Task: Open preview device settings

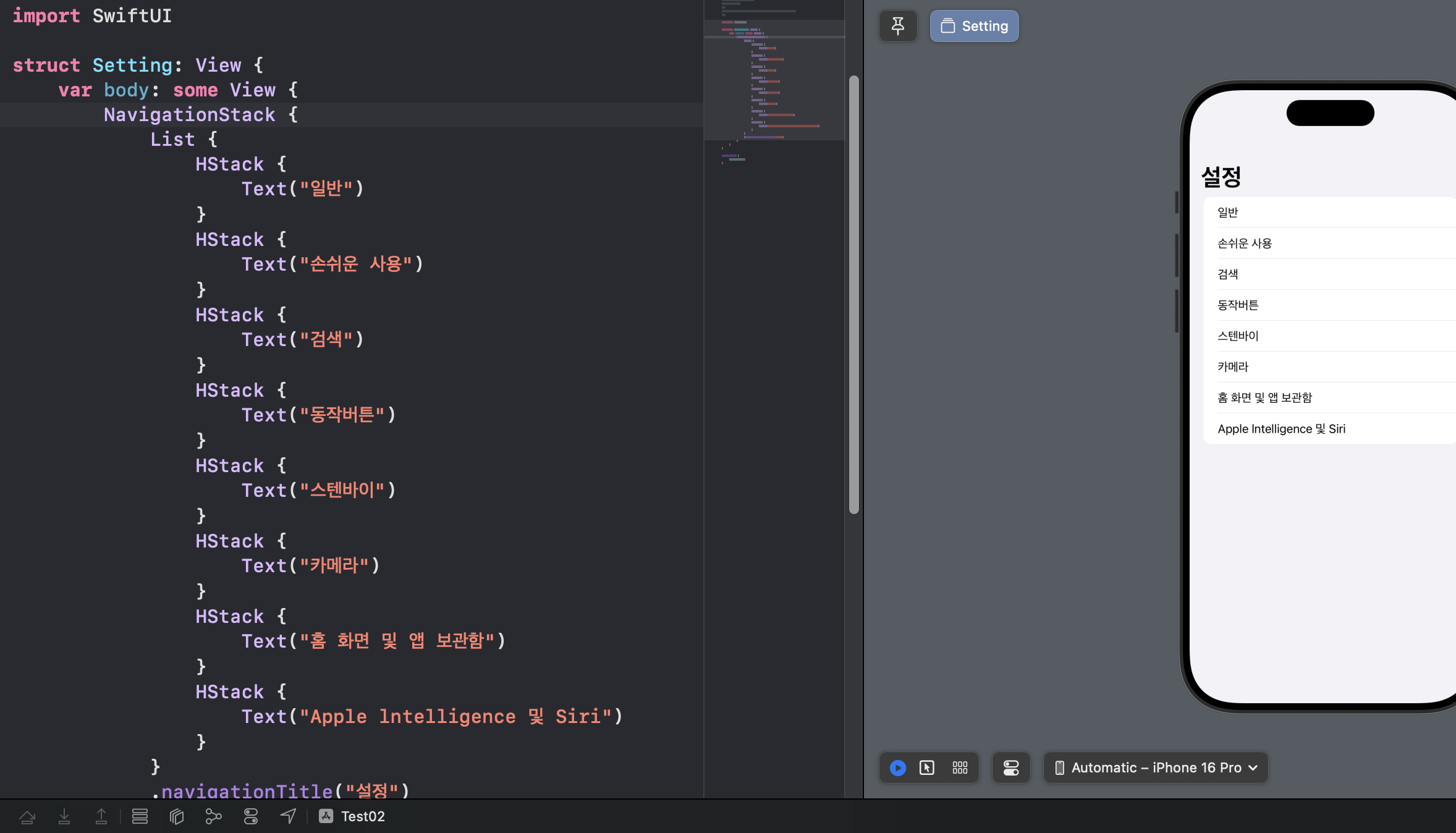Action: (1010, 767)
